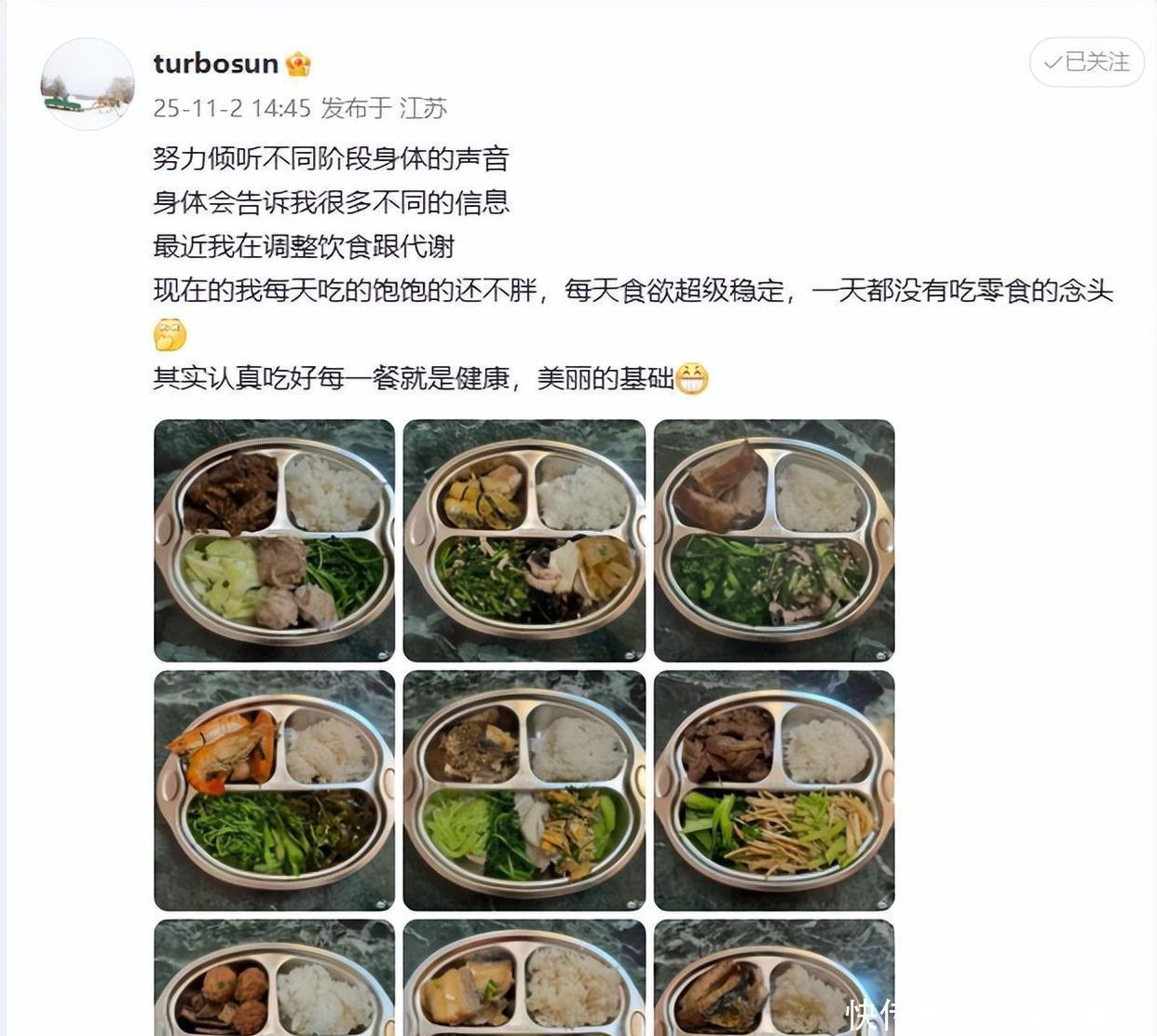Open the first meal photo with braised beef
This screenshot has width=1157, height=1036.
pyautogui.click(x=274, y=540)
